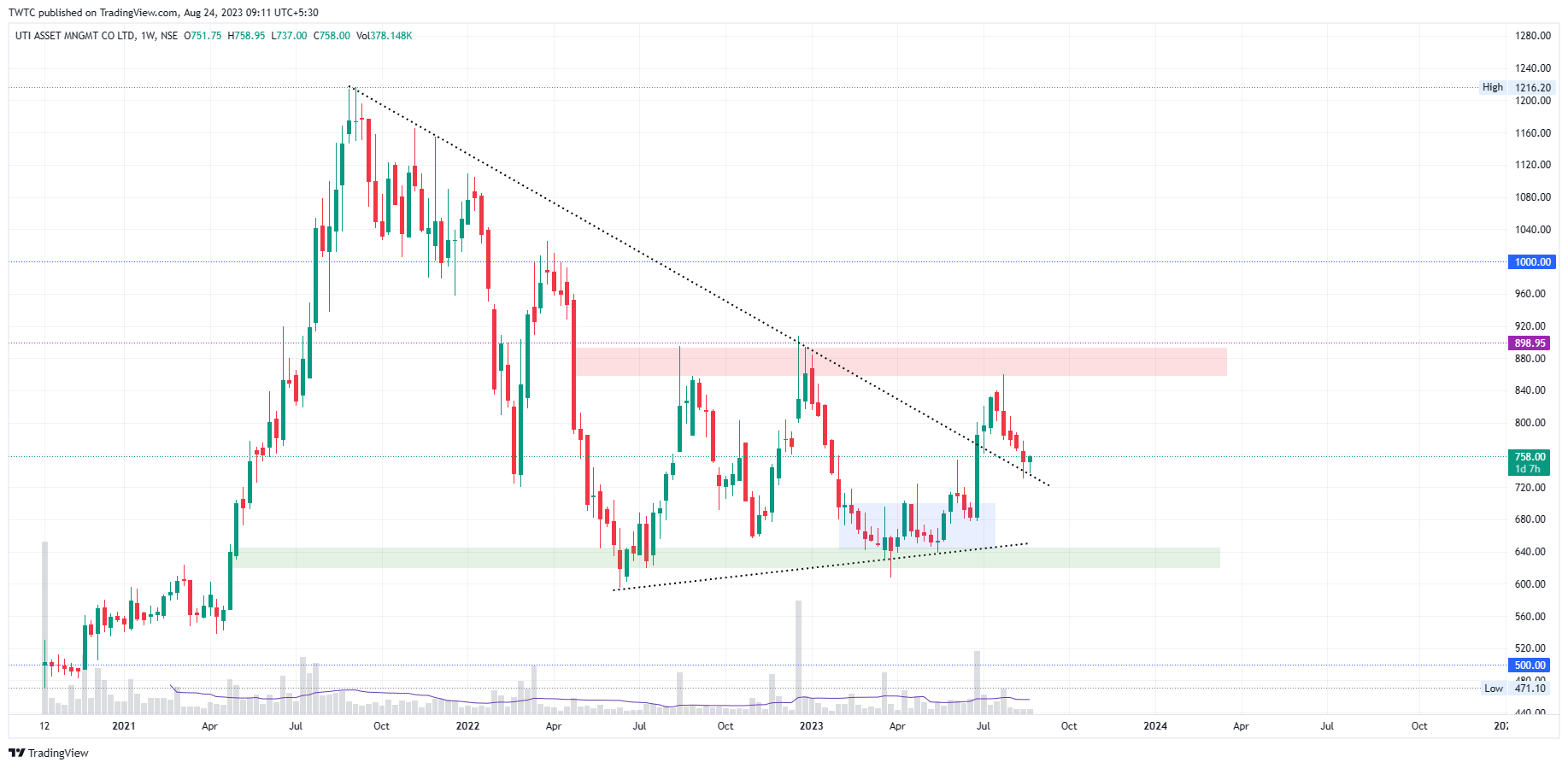Click the 640.00 price axis label
The width and height of the screenshot is (1568, 768).
click(x=1530, y=552)
